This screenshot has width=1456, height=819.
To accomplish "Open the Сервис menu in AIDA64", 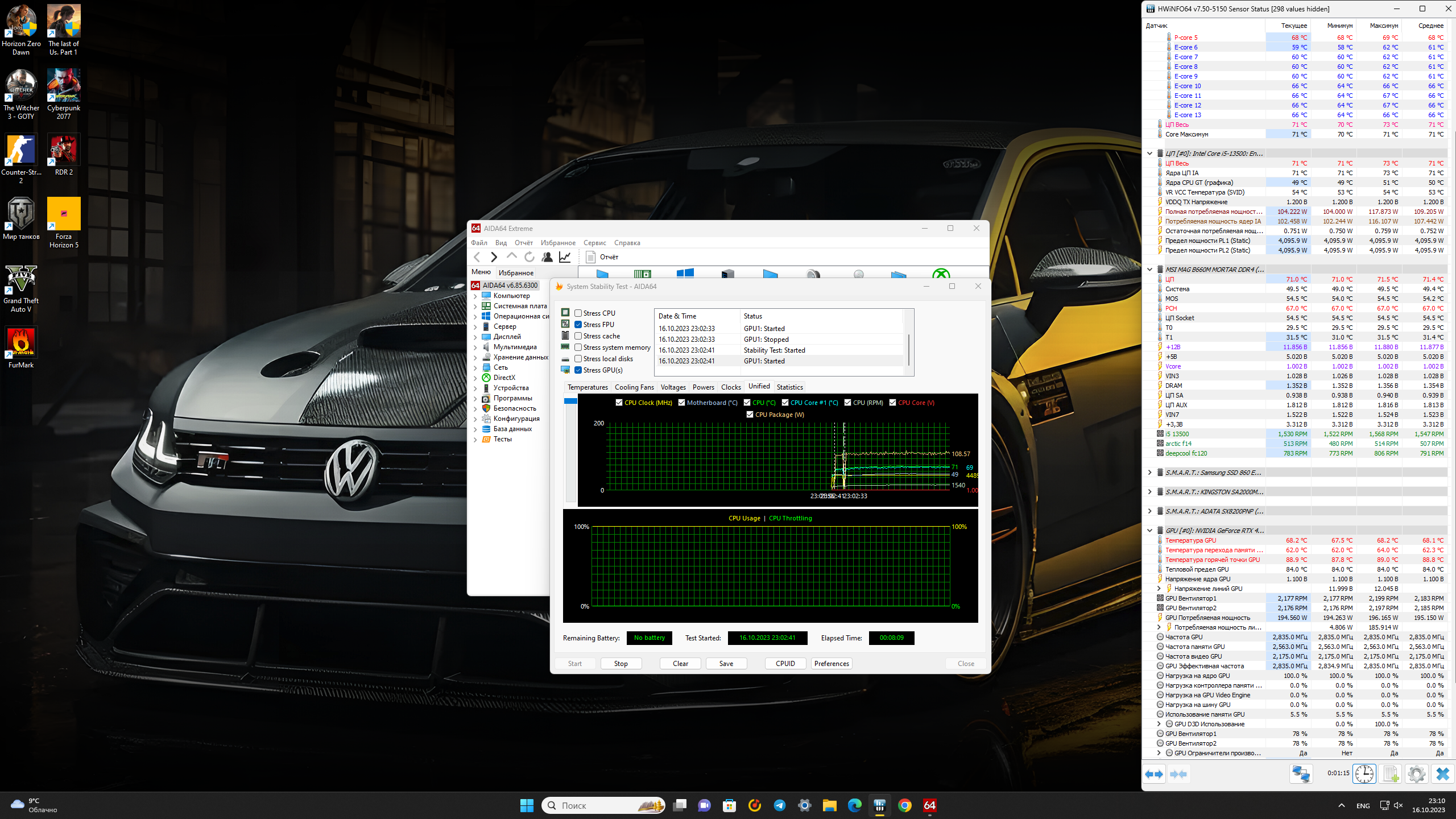I will click(x=594, y=243).
